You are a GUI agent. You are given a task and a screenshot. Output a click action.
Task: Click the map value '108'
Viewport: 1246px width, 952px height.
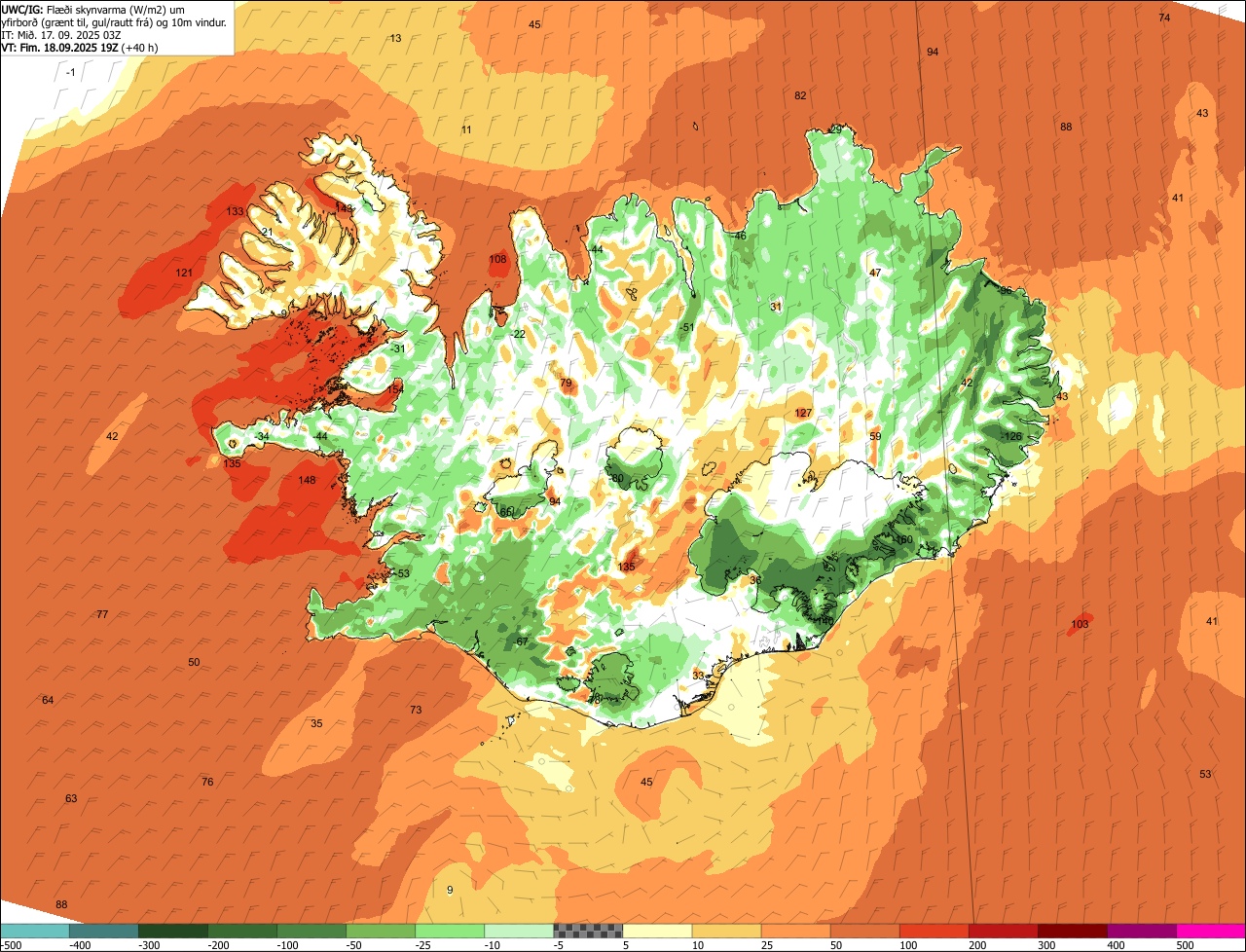(497, 260)
